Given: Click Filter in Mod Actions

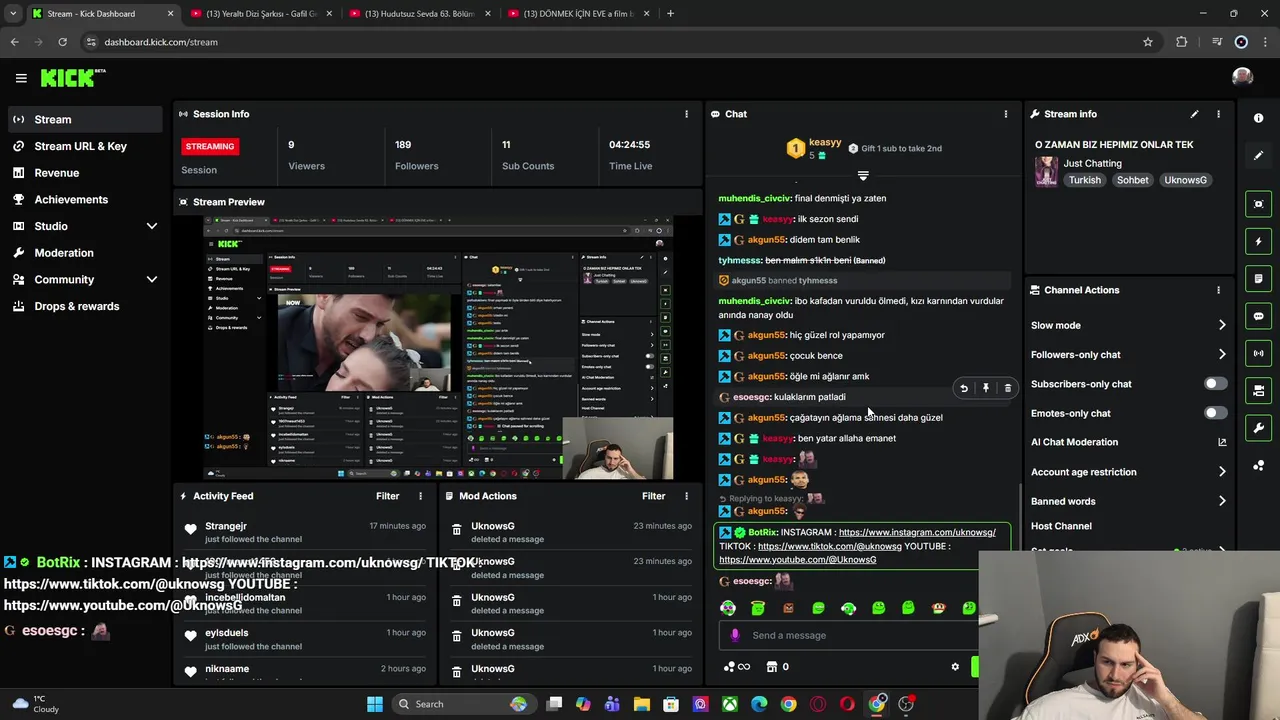Looking at the screenshot, I should (653, 496).
